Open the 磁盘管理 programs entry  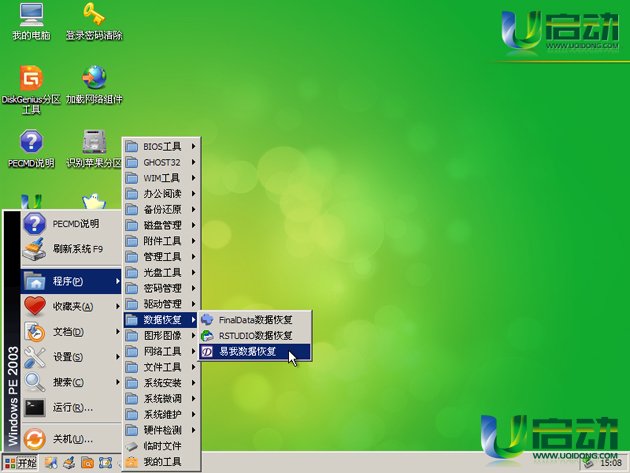[x=161, y=225]
